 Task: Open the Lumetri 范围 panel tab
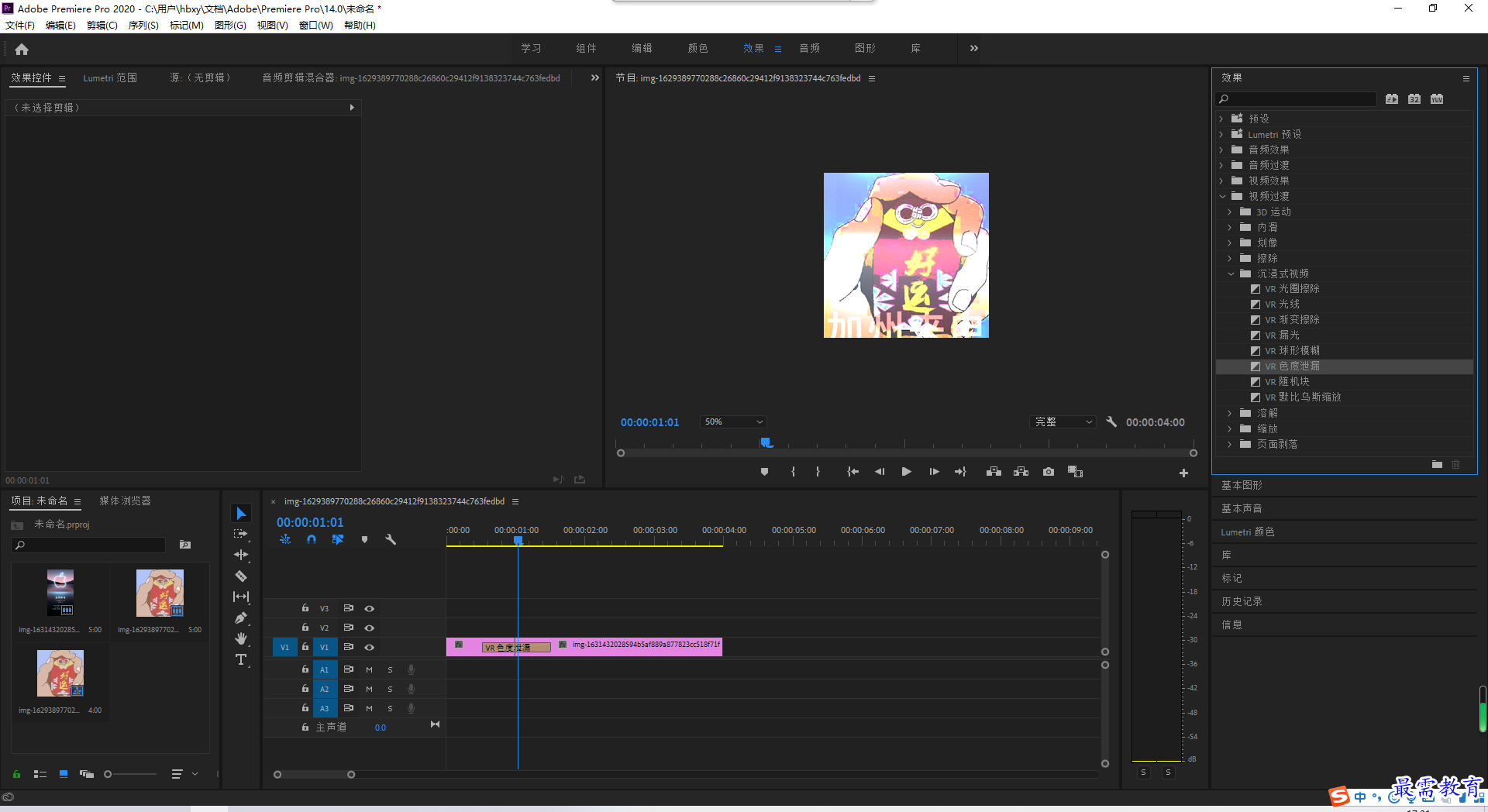point(110,78)
